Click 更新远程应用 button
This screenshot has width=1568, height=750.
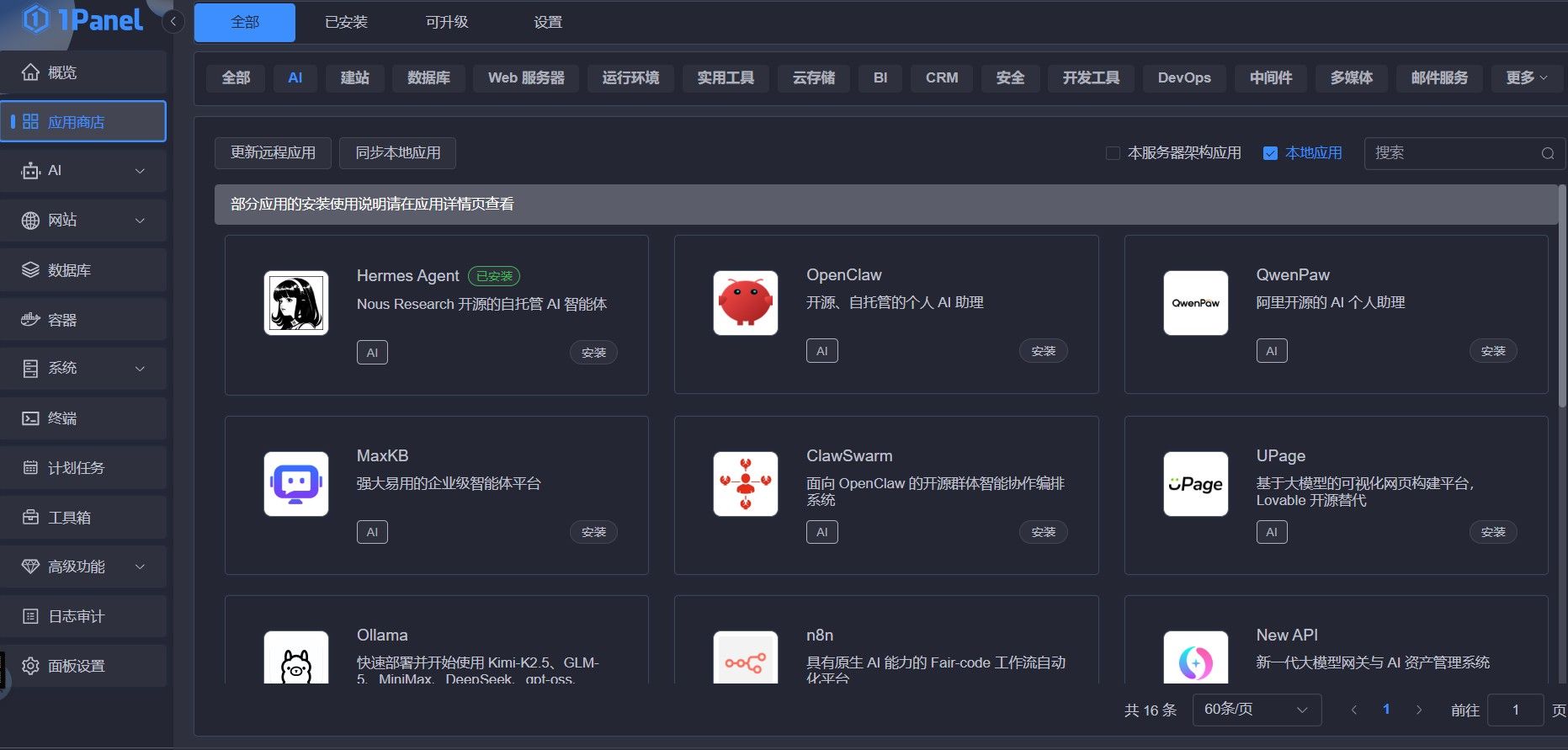point(273,152)
